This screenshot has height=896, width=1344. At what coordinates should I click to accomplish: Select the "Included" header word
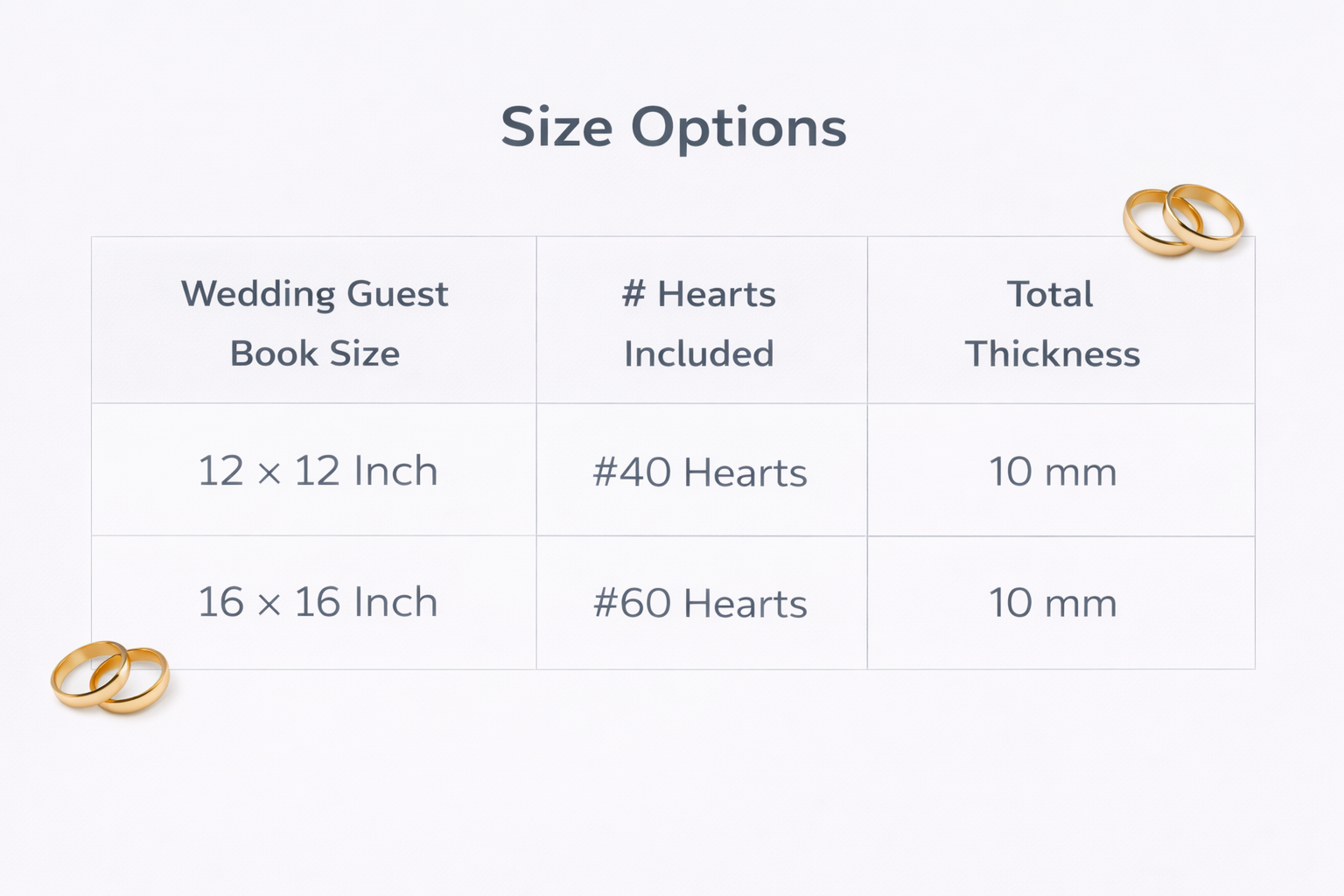pyautogui.click(x=699, y=353)
